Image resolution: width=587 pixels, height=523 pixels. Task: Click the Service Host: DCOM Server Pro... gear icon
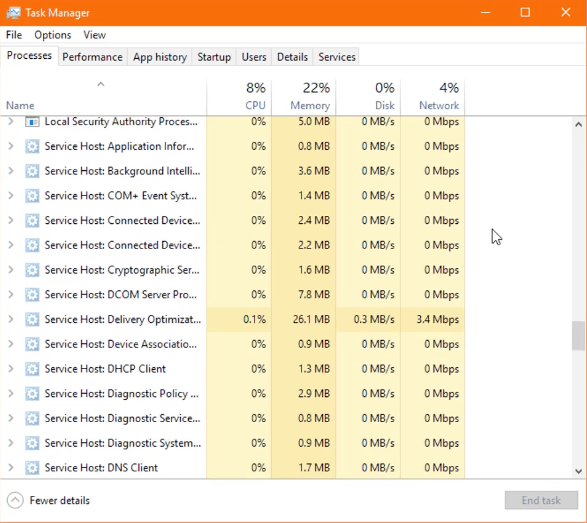click(32, 295)
